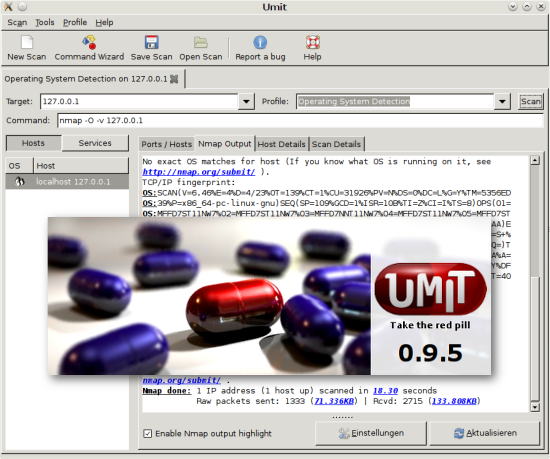
Task: Switch to the Scan Details tab
Action: coord(336,144)
